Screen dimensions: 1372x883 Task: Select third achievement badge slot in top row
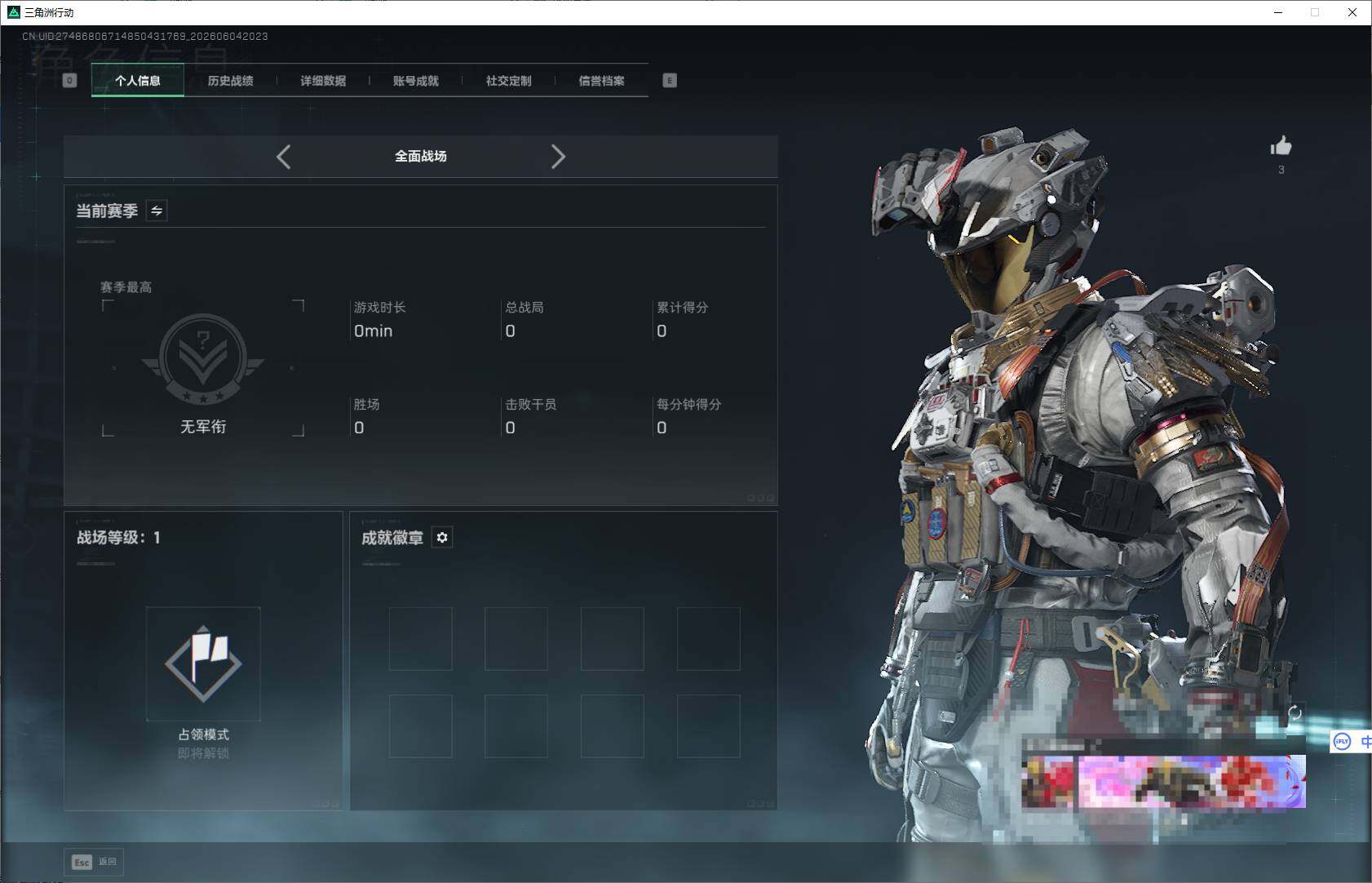click(613, 639)
